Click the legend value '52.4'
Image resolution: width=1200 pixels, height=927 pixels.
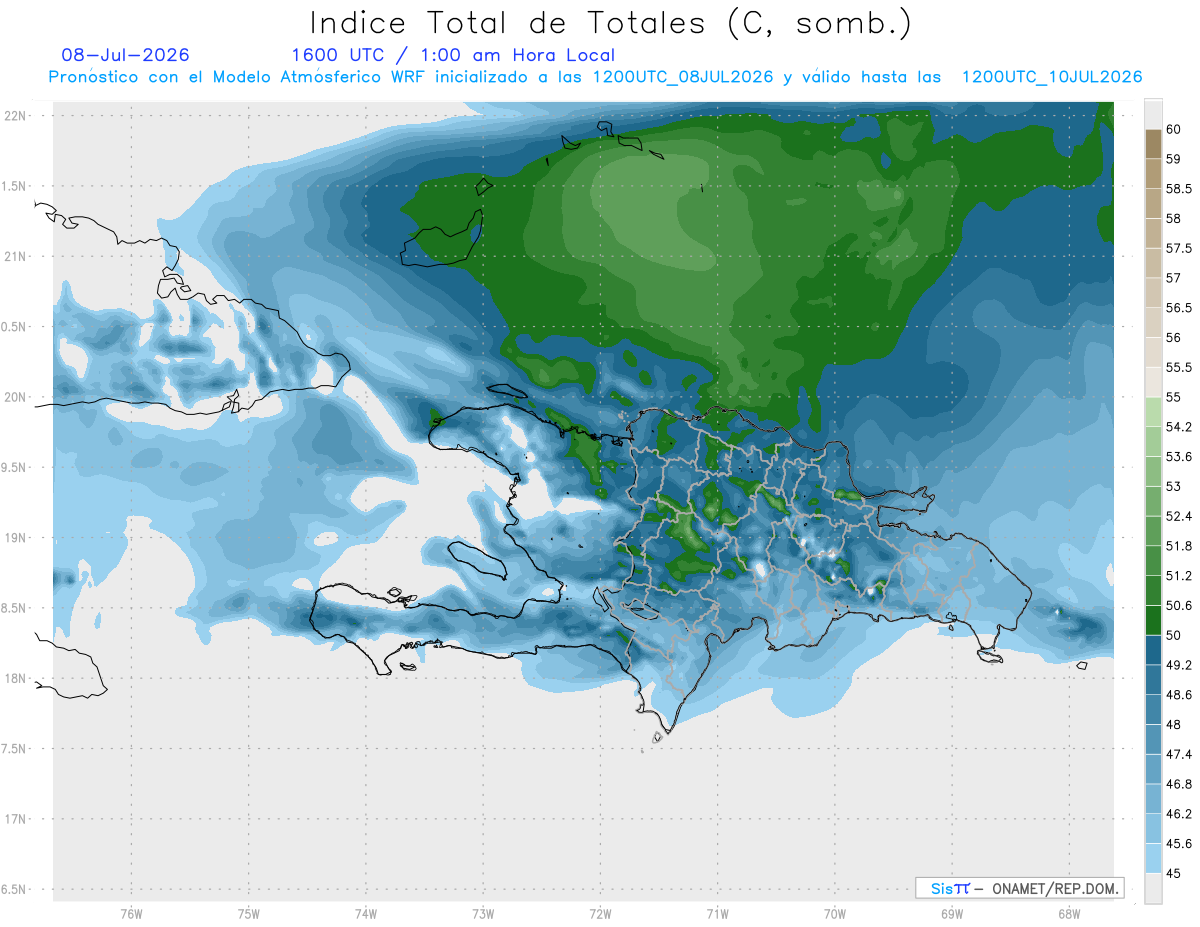pyautogui.click(x=1179, y=516)
